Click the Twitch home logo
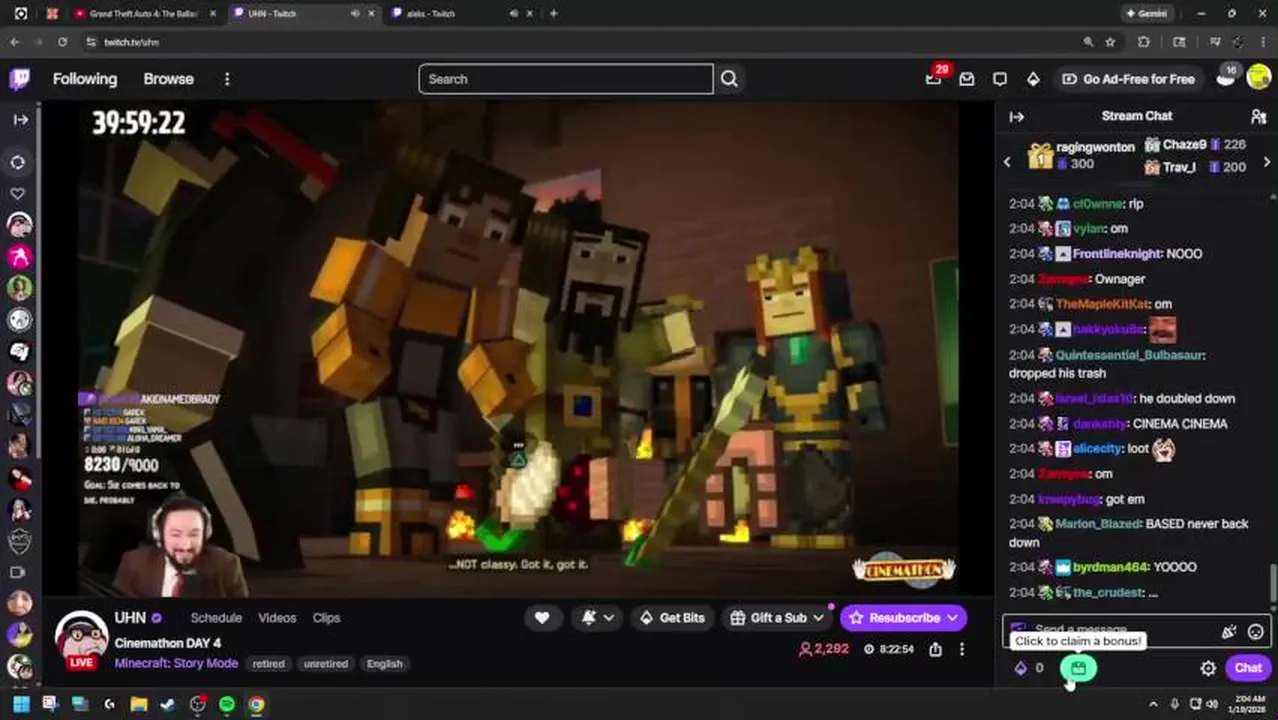The height and width of the screenshot is (720, 1278). point(20,79)
